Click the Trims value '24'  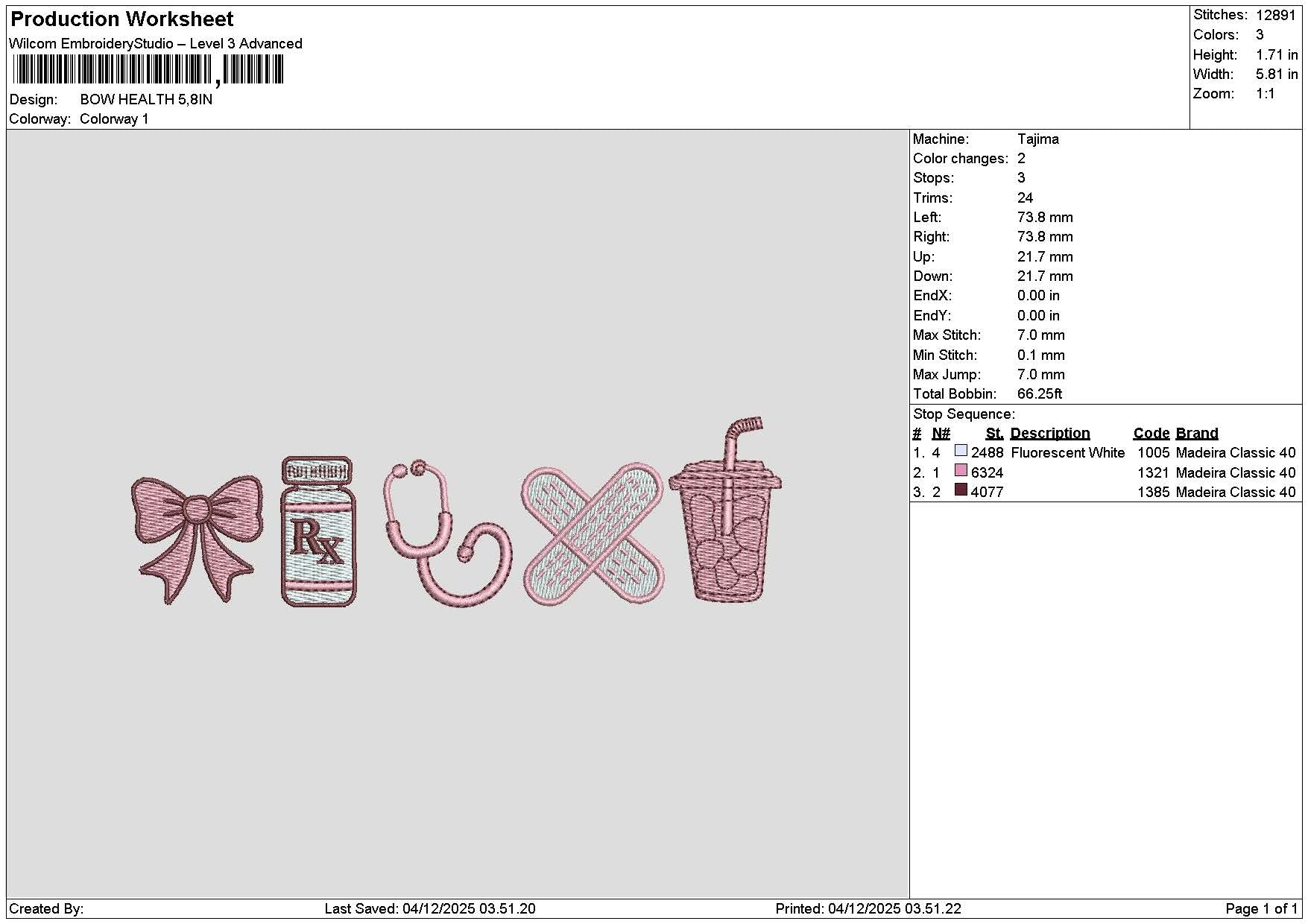(x=1025, y=198)
